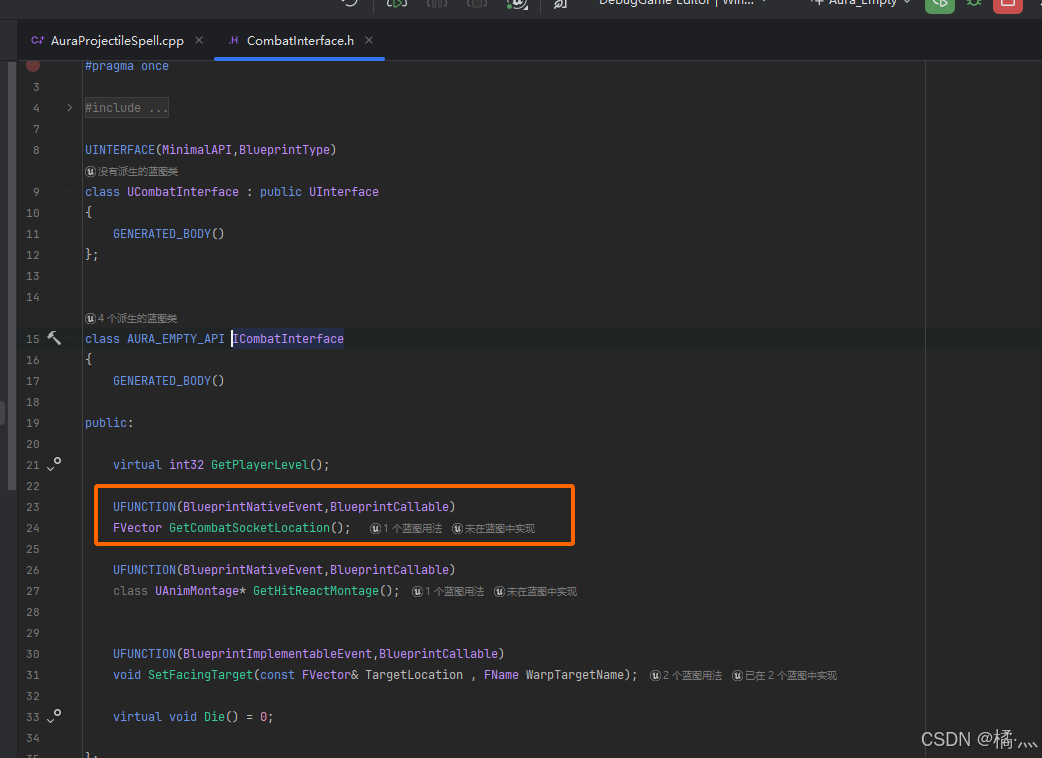The image size is (1042, 758).
Task: Click the AURA_EMPTY_API macro
Action: point(175,338)
